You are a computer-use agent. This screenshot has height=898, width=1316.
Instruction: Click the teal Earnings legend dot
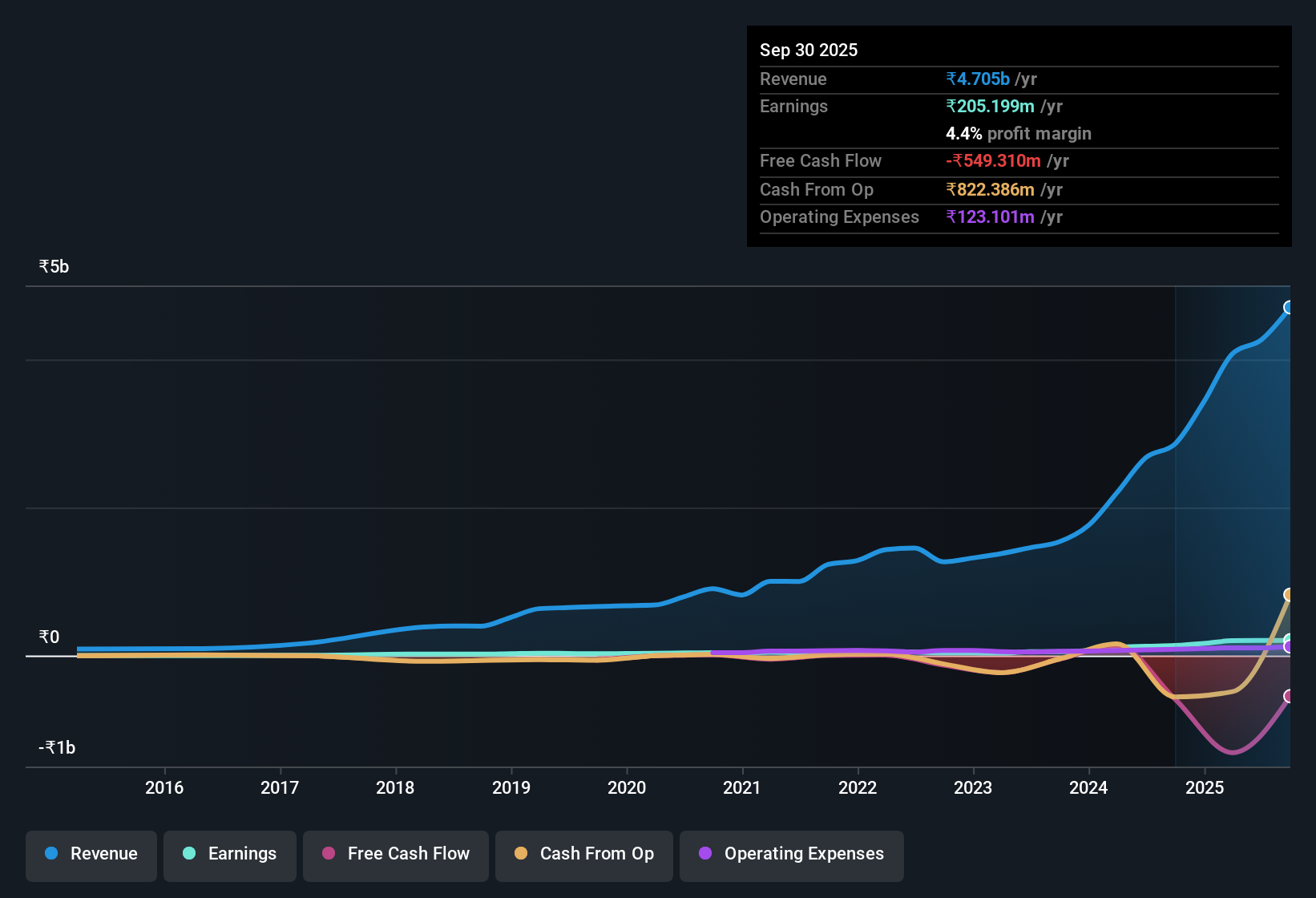coord(189,854)
